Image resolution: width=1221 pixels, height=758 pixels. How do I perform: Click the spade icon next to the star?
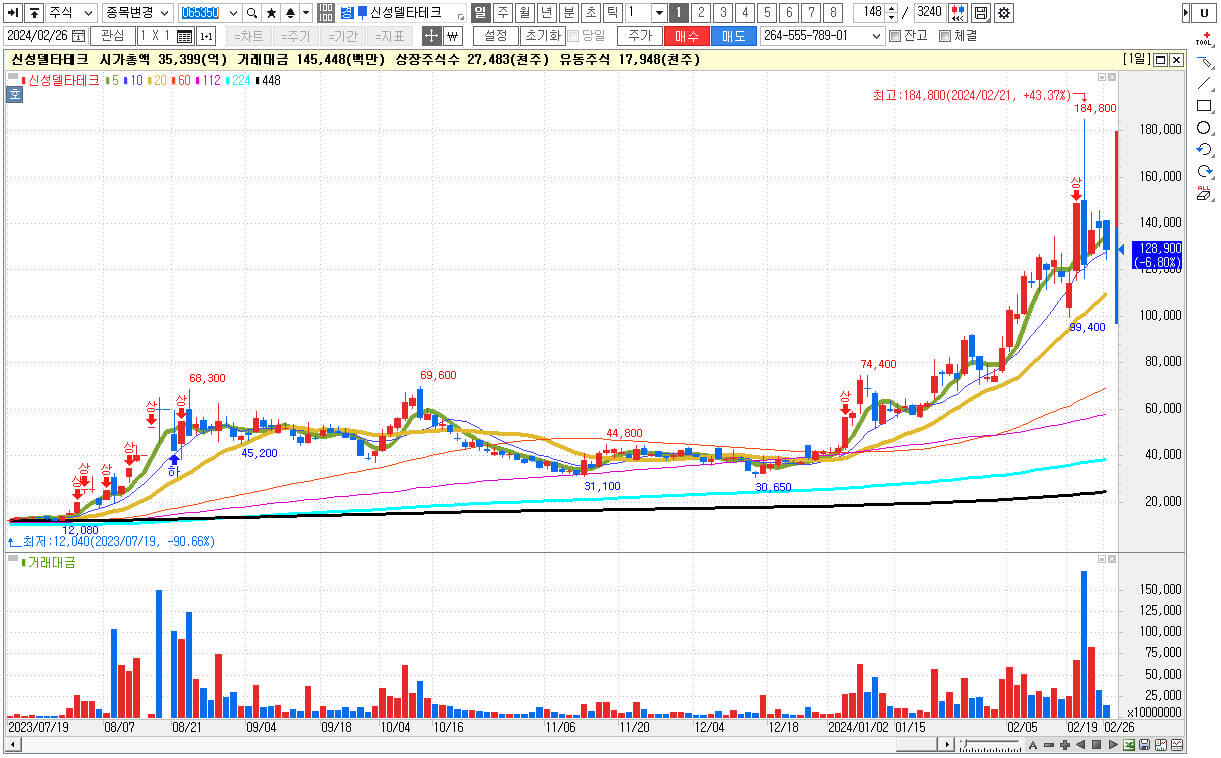[x=290, y=13]
